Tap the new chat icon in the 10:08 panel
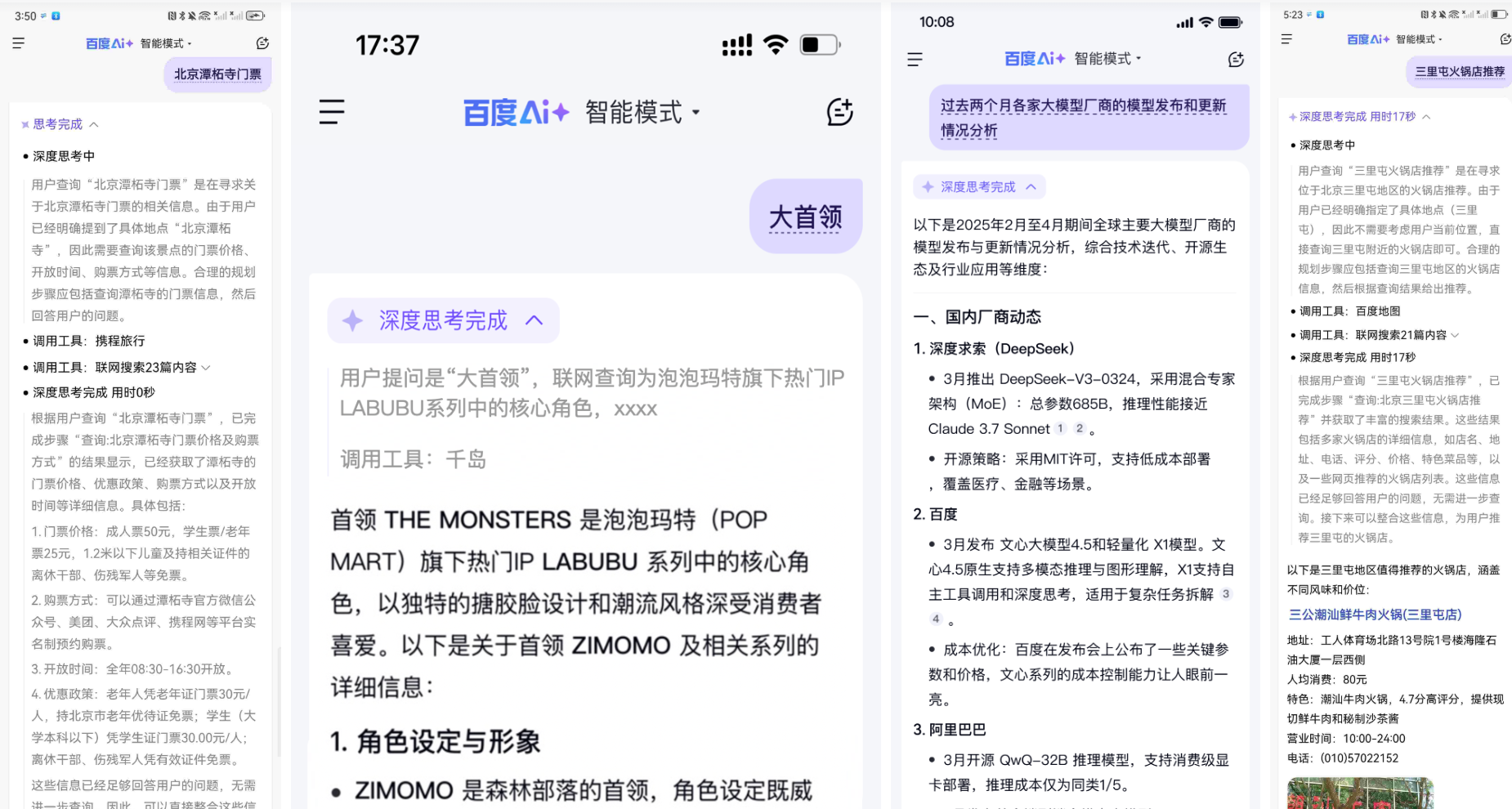This screenshot has height=809, width=1512. [1236, 59]
